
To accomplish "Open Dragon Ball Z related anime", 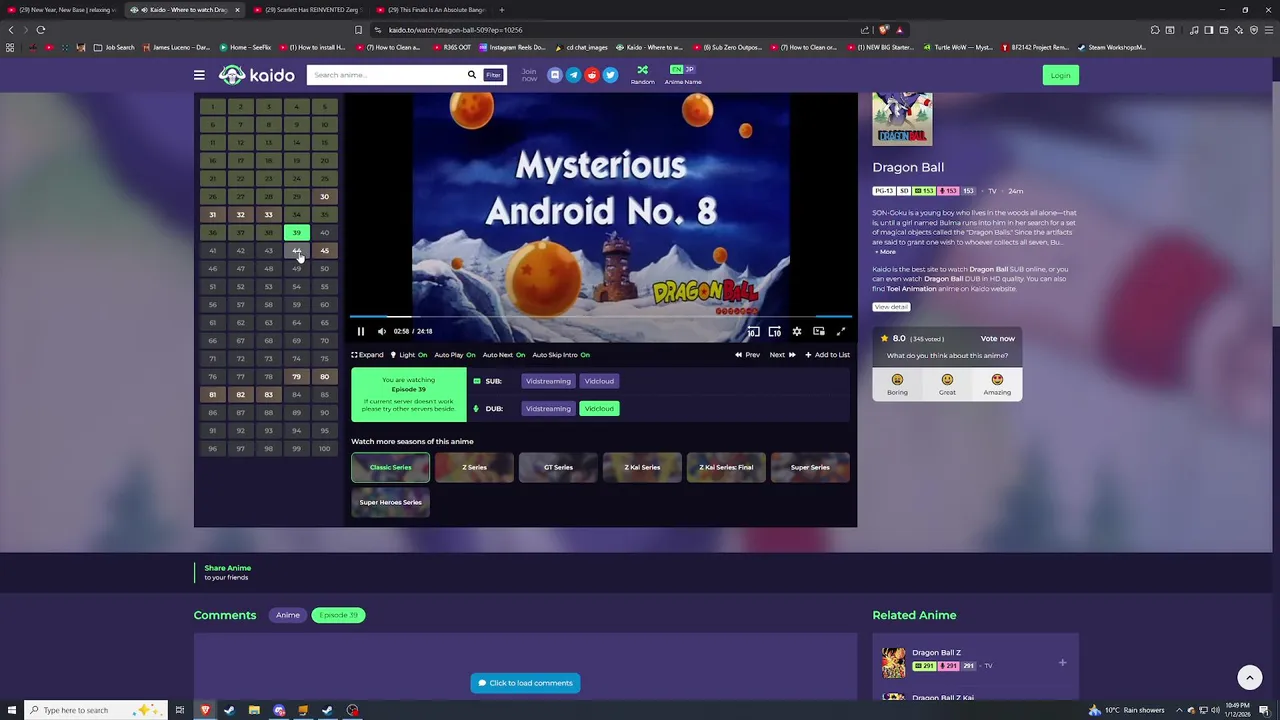I will tap(936, 653).
